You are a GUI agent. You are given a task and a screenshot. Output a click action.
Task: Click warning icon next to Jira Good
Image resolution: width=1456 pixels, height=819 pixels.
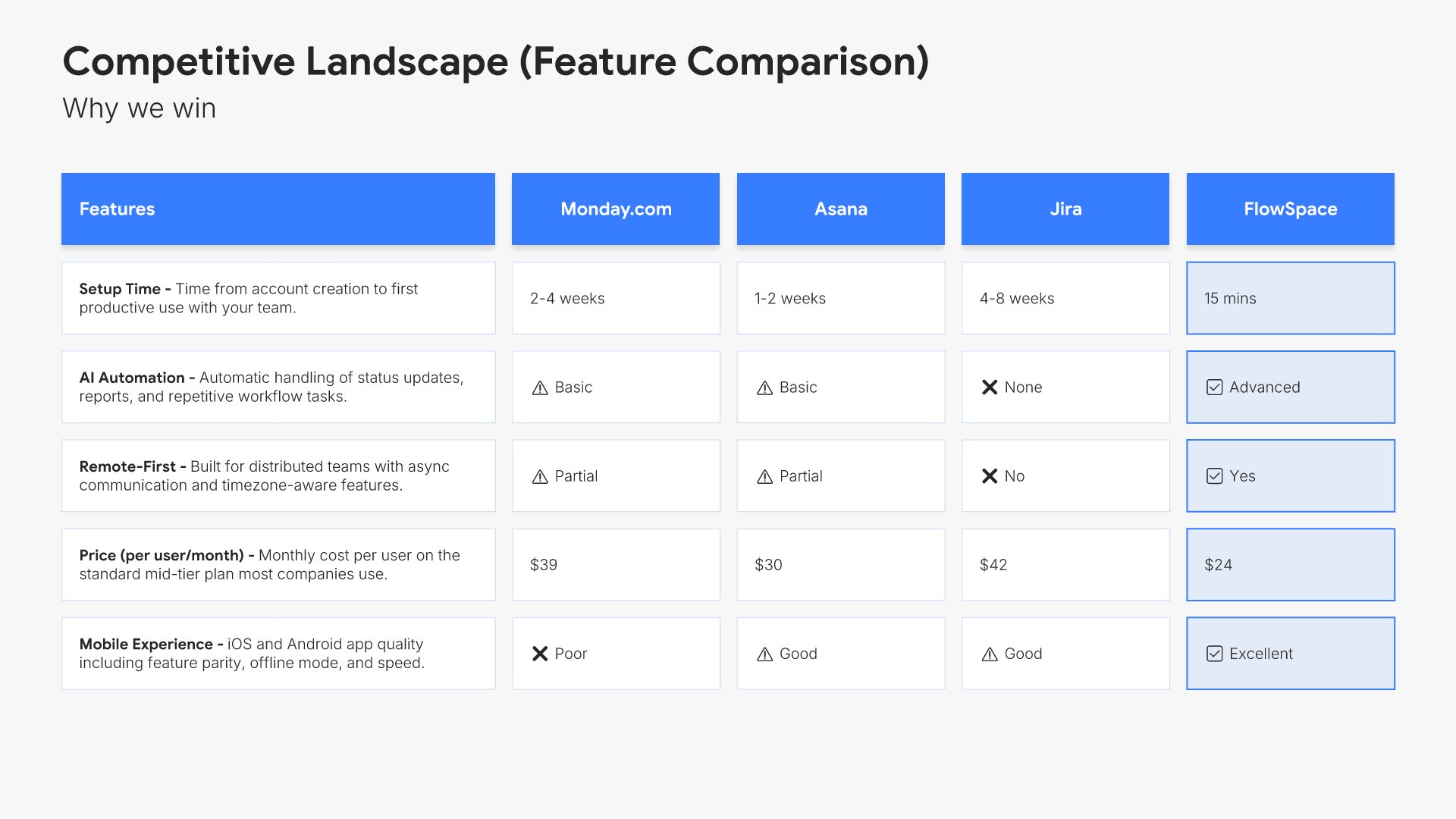tap(990, 654)
